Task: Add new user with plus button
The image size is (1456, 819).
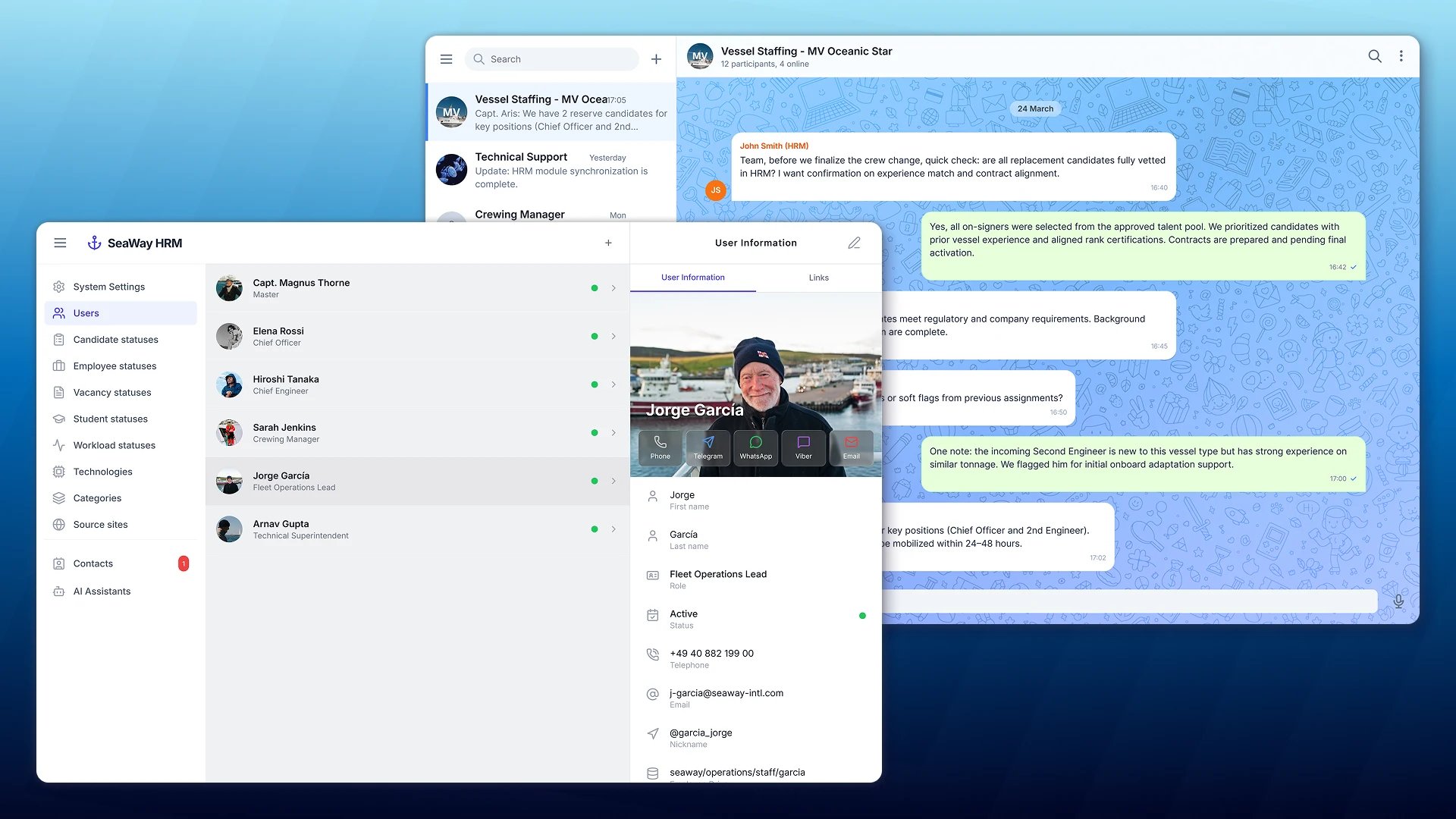Action: tap(608, 243)
